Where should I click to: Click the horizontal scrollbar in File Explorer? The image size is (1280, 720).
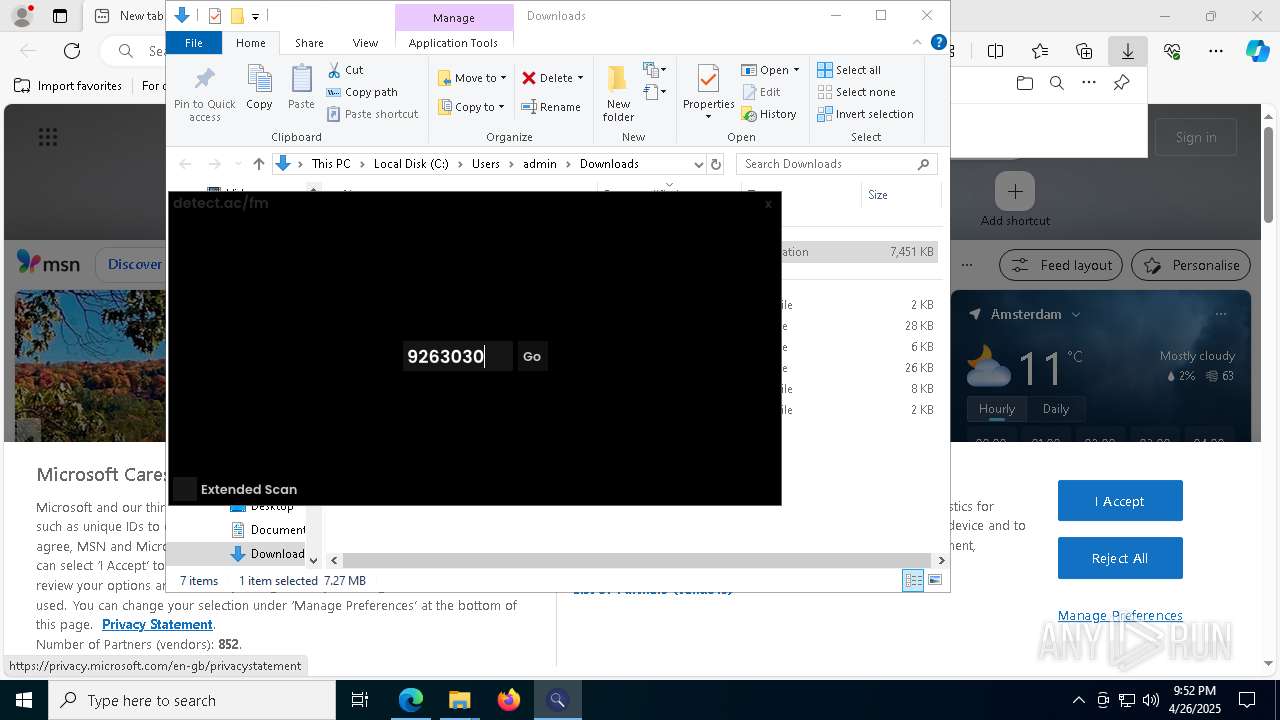[638, 561]
